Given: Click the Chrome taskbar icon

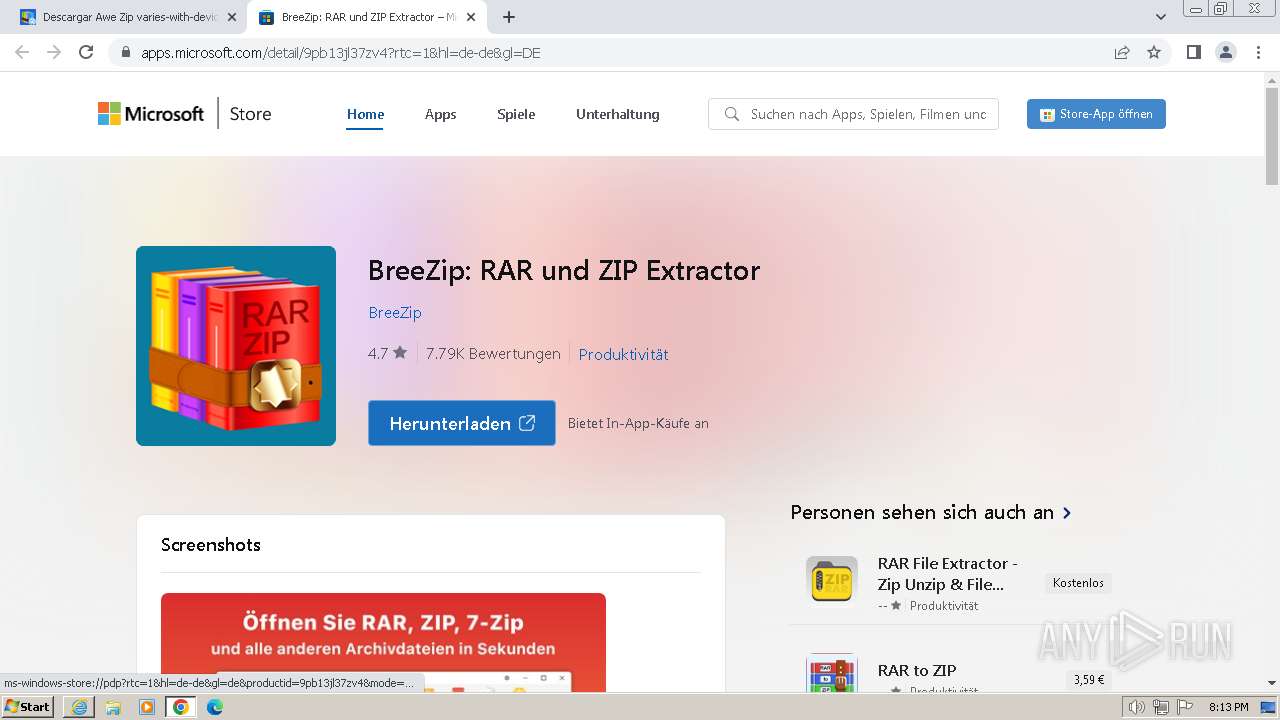Looking at the screenshot, I should [181, 707].
